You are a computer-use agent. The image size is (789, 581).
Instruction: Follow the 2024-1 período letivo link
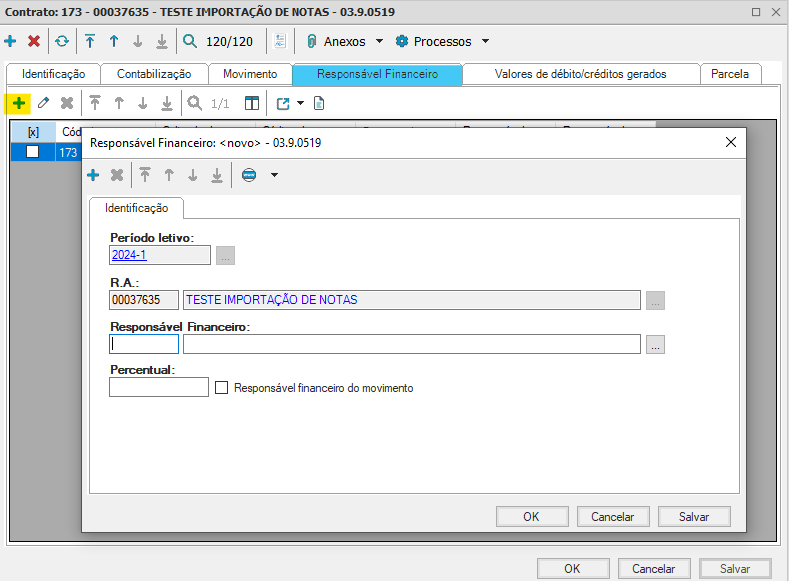tap(128, 255)
